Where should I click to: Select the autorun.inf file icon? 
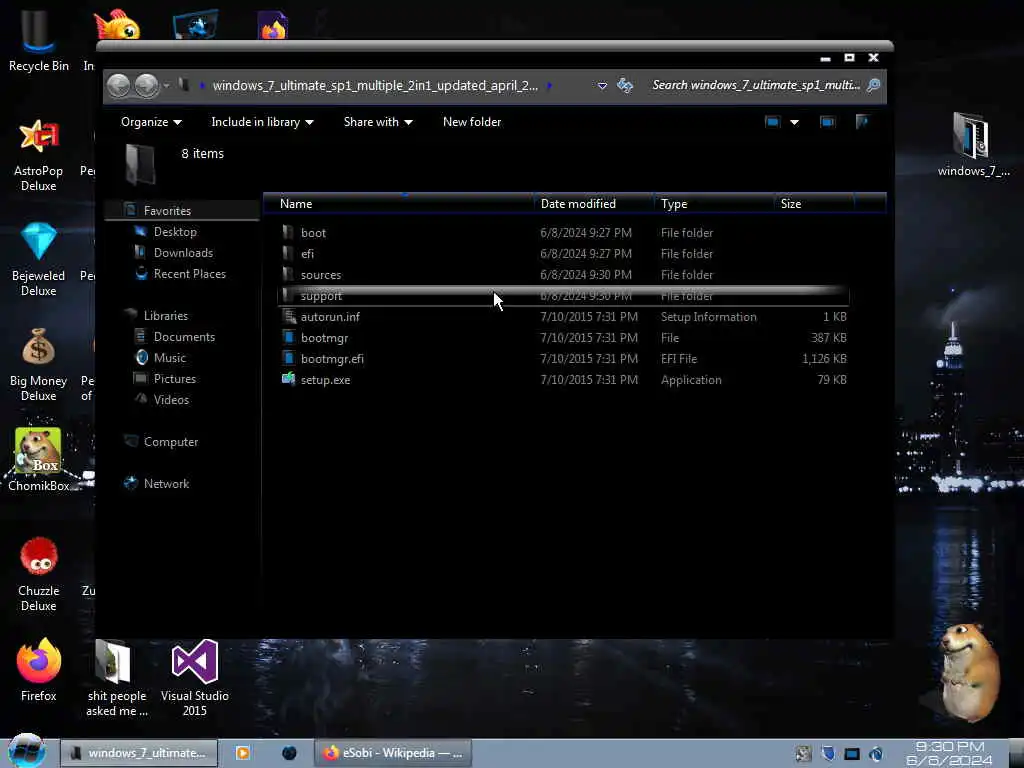coord(288,317)
